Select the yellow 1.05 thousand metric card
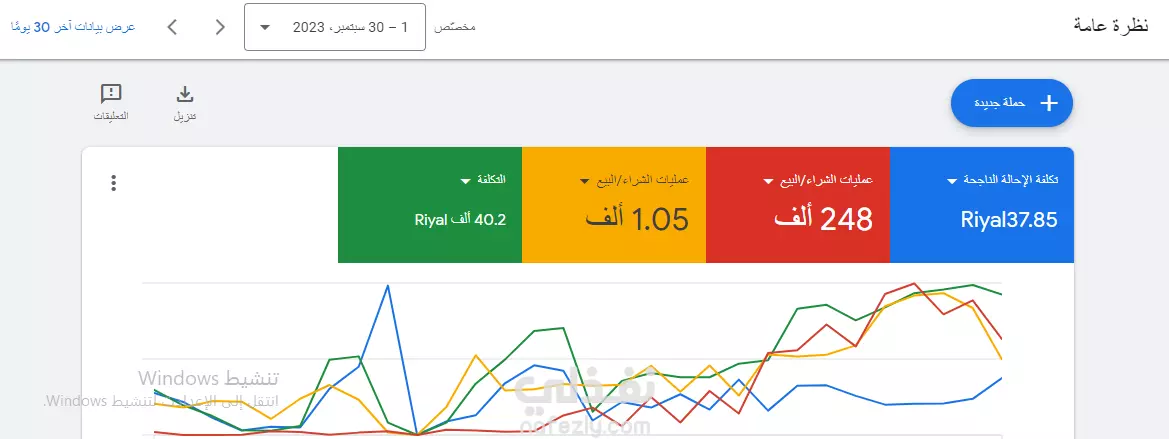The image size is (1169, 439). (x=614, y=205)
